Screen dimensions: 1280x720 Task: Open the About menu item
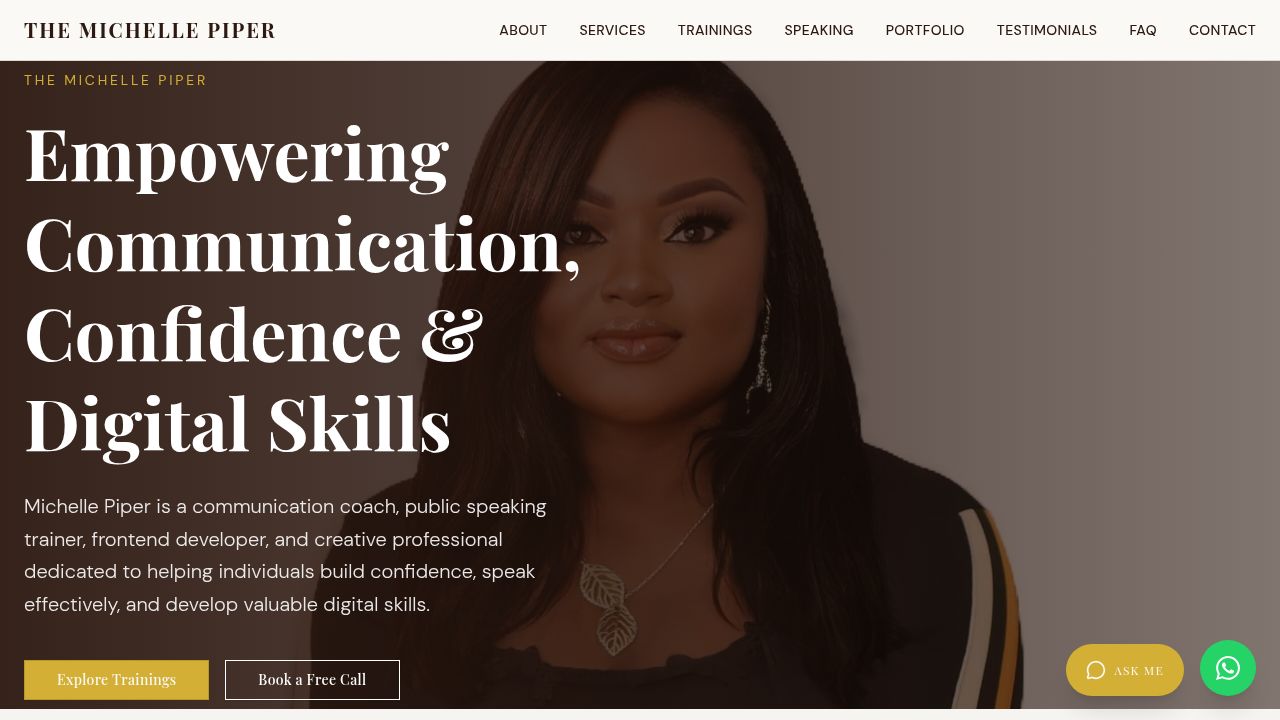click(x=523, y=30)
